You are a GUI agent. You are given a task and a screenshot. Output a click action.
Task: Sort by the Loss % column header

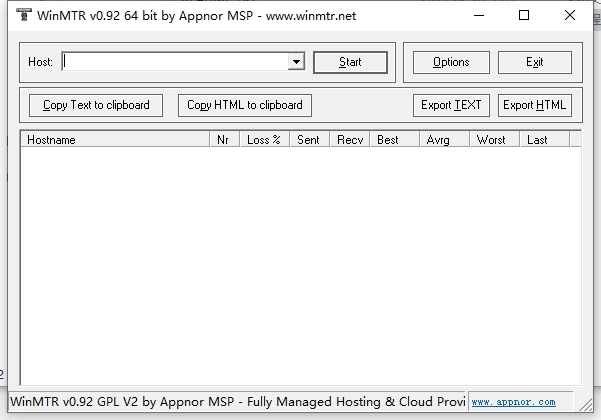coord(265,139)
